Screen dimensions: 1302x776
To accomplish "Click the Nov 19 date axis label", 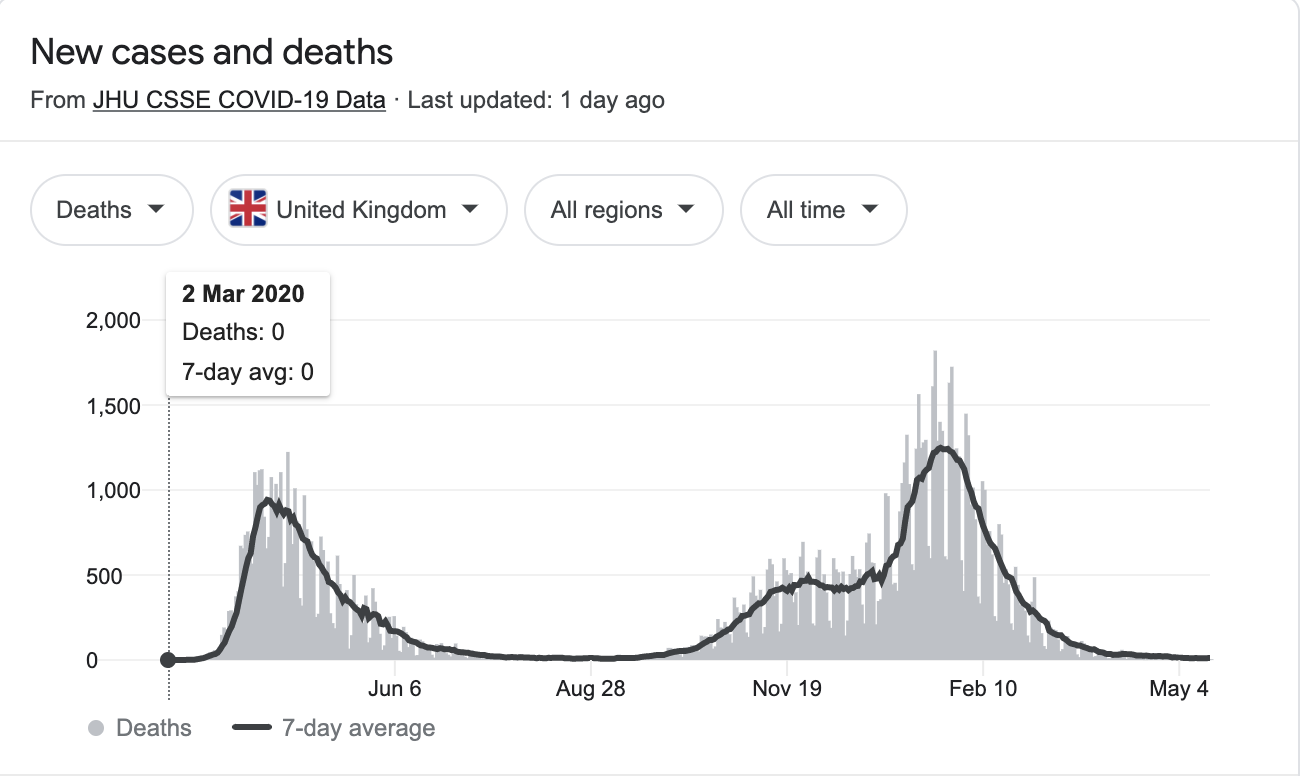I will [787, 689].
